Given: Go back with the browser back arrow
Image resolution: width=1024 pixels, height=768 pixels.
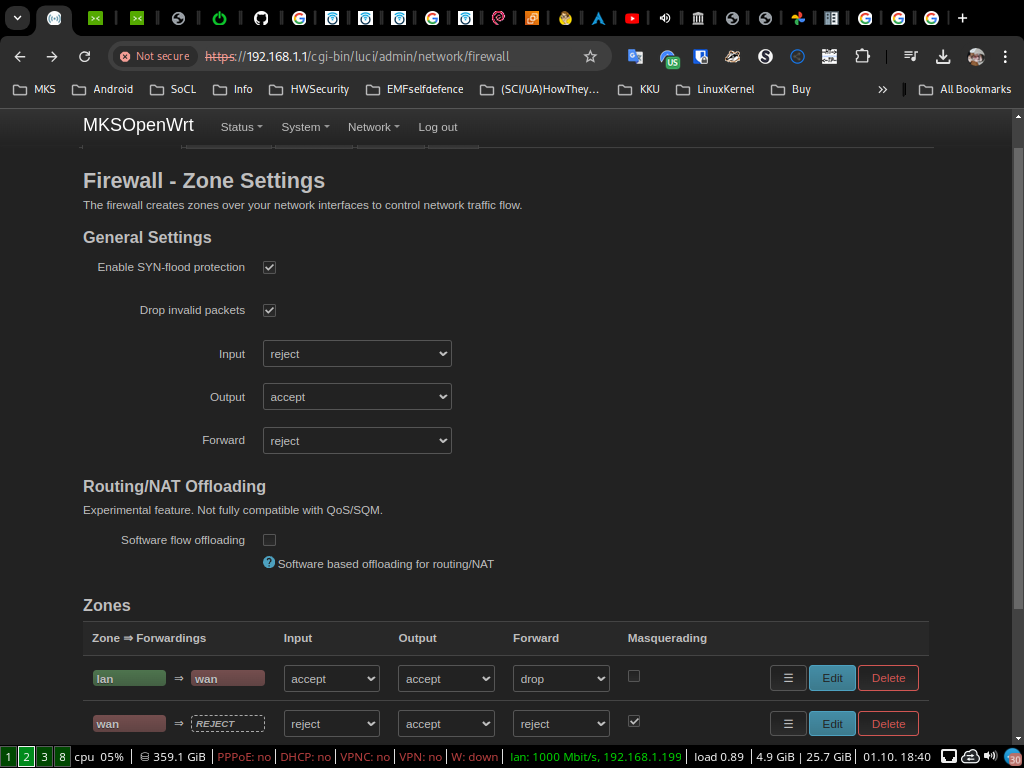Looking at the screenshot, I should [20, 57].
